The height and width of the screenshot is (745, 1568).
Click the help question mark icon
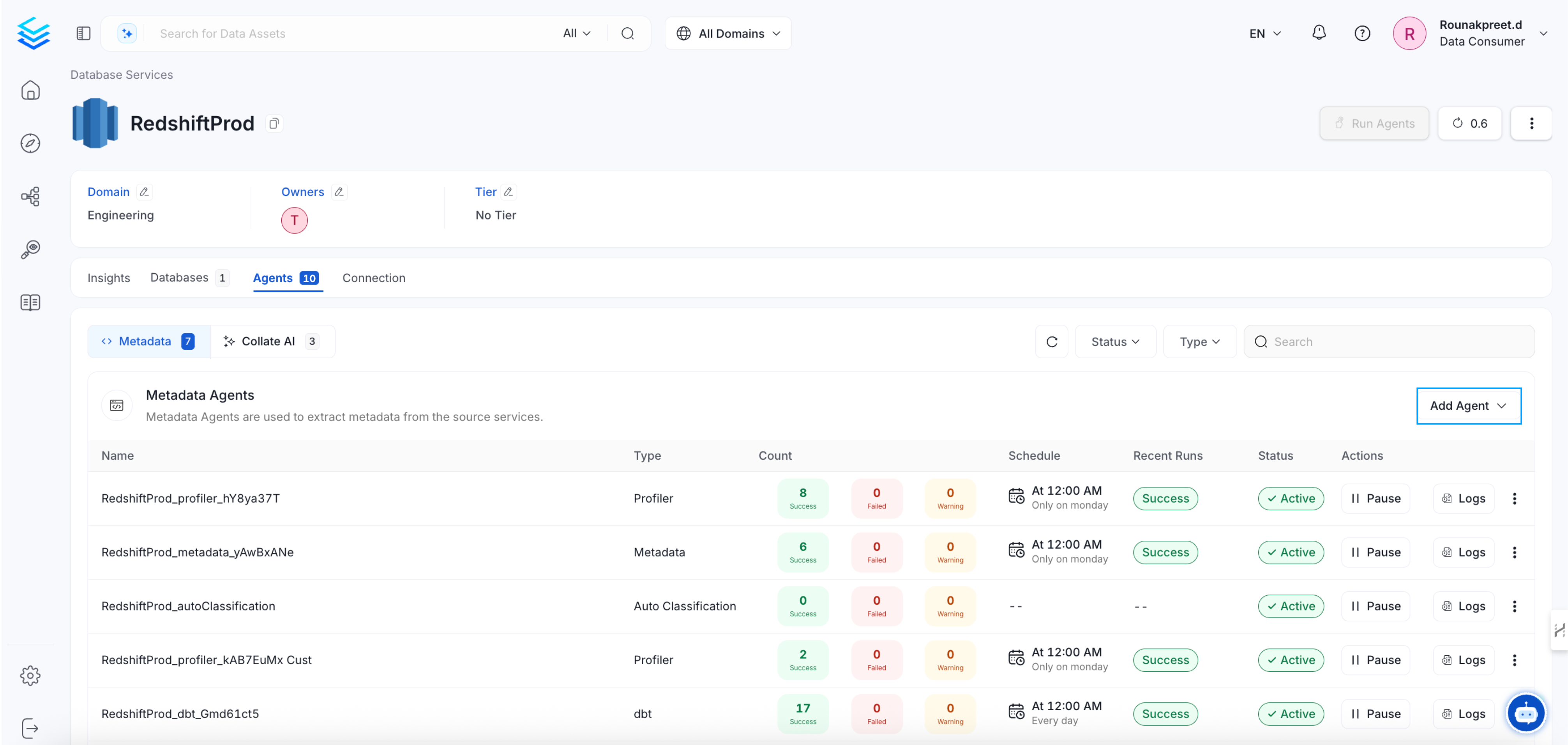coord(1361,33)
